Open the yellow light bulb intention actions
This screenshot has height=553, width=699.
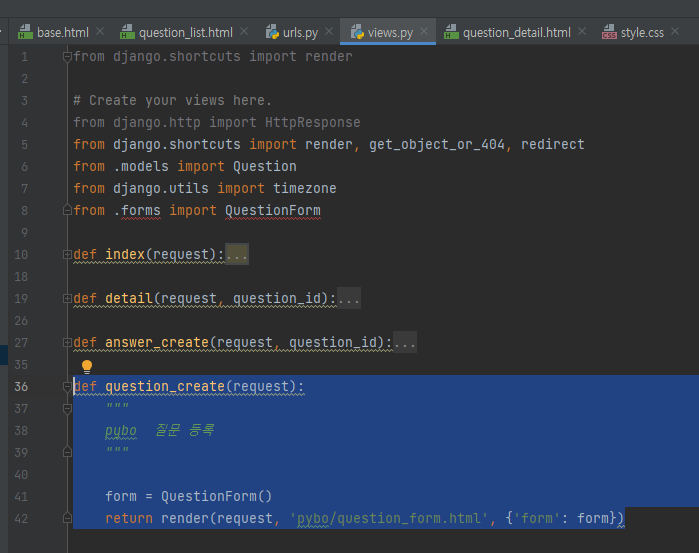click(87, 367)
